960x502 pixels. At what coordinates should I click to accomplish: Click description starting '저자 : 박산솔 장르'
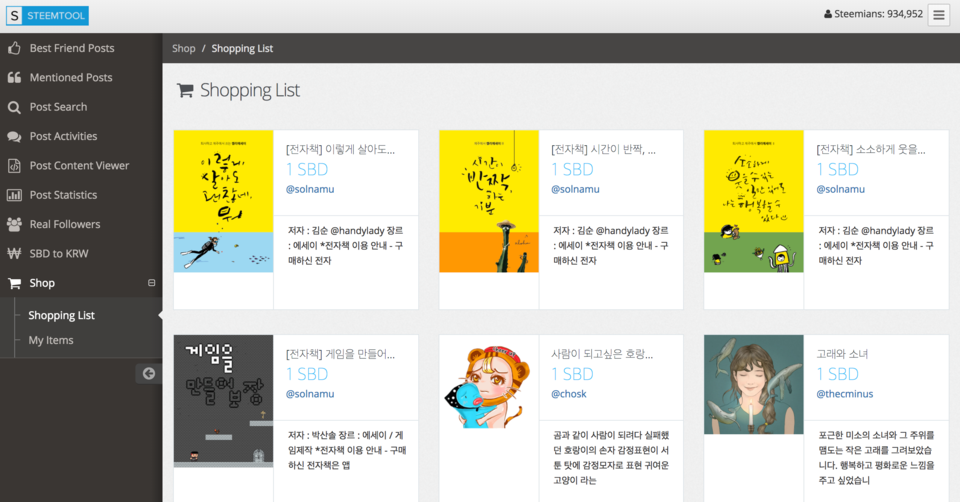click(x=347, y=450)
